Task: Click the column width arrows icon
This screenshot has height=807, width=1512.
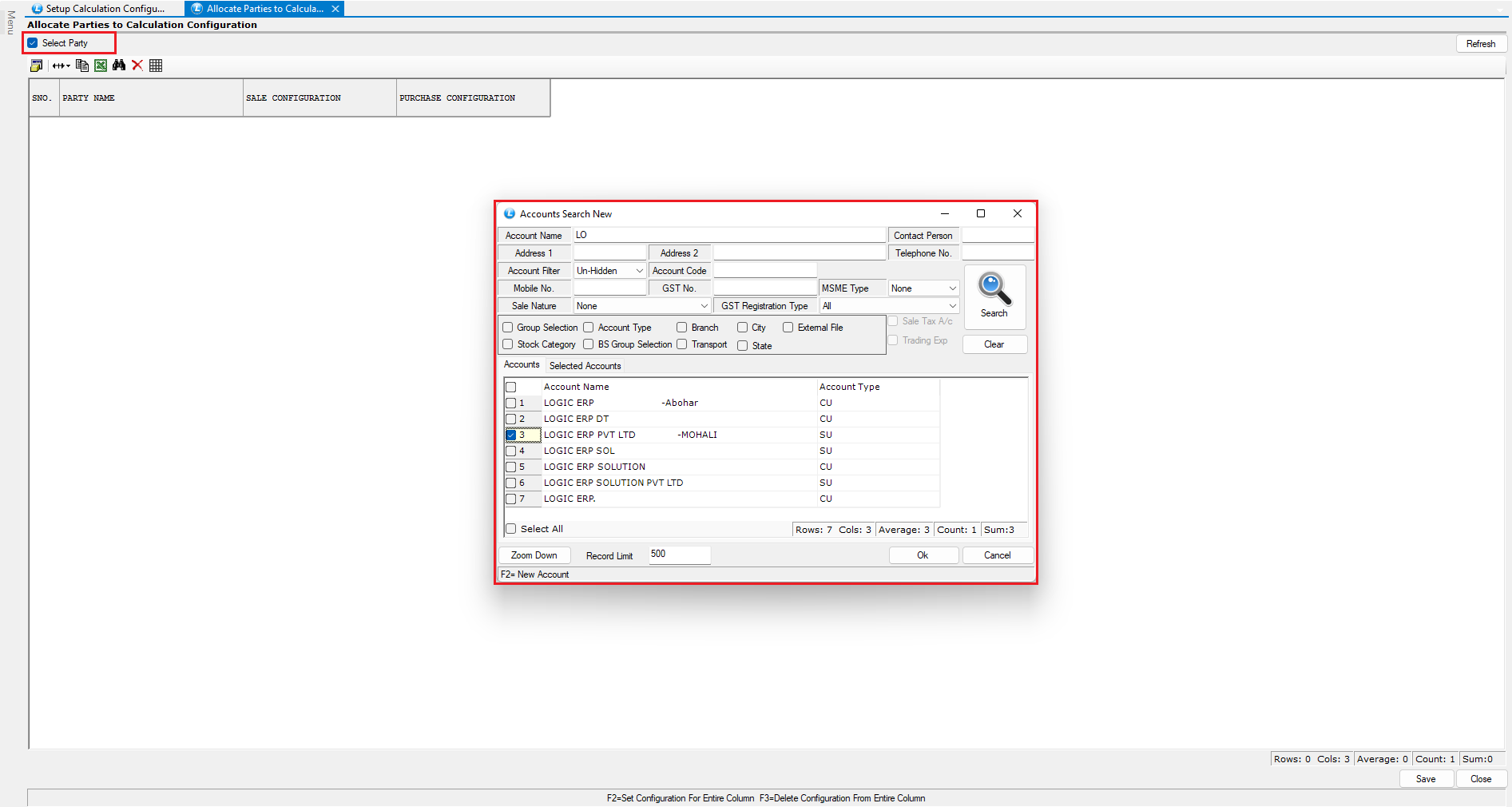Action: point(61,66)
